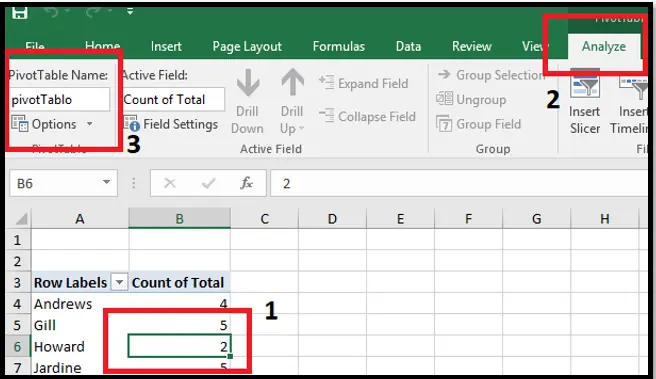656x379 pixels.
Task: Open the File tab
Action: pos(35,47)
